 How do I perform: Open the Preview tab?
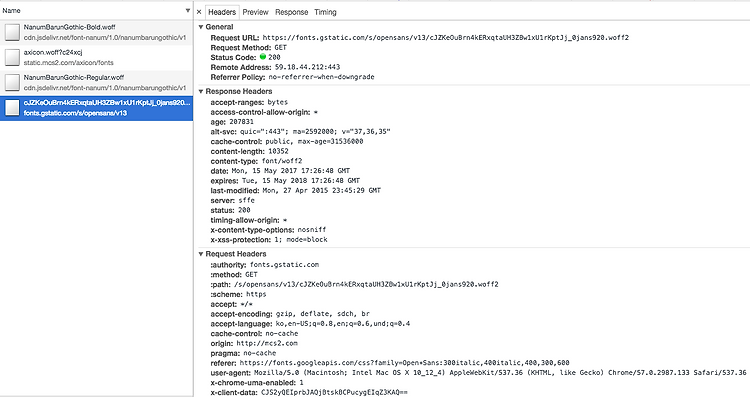pyautogui.click(x=255, y=12)
